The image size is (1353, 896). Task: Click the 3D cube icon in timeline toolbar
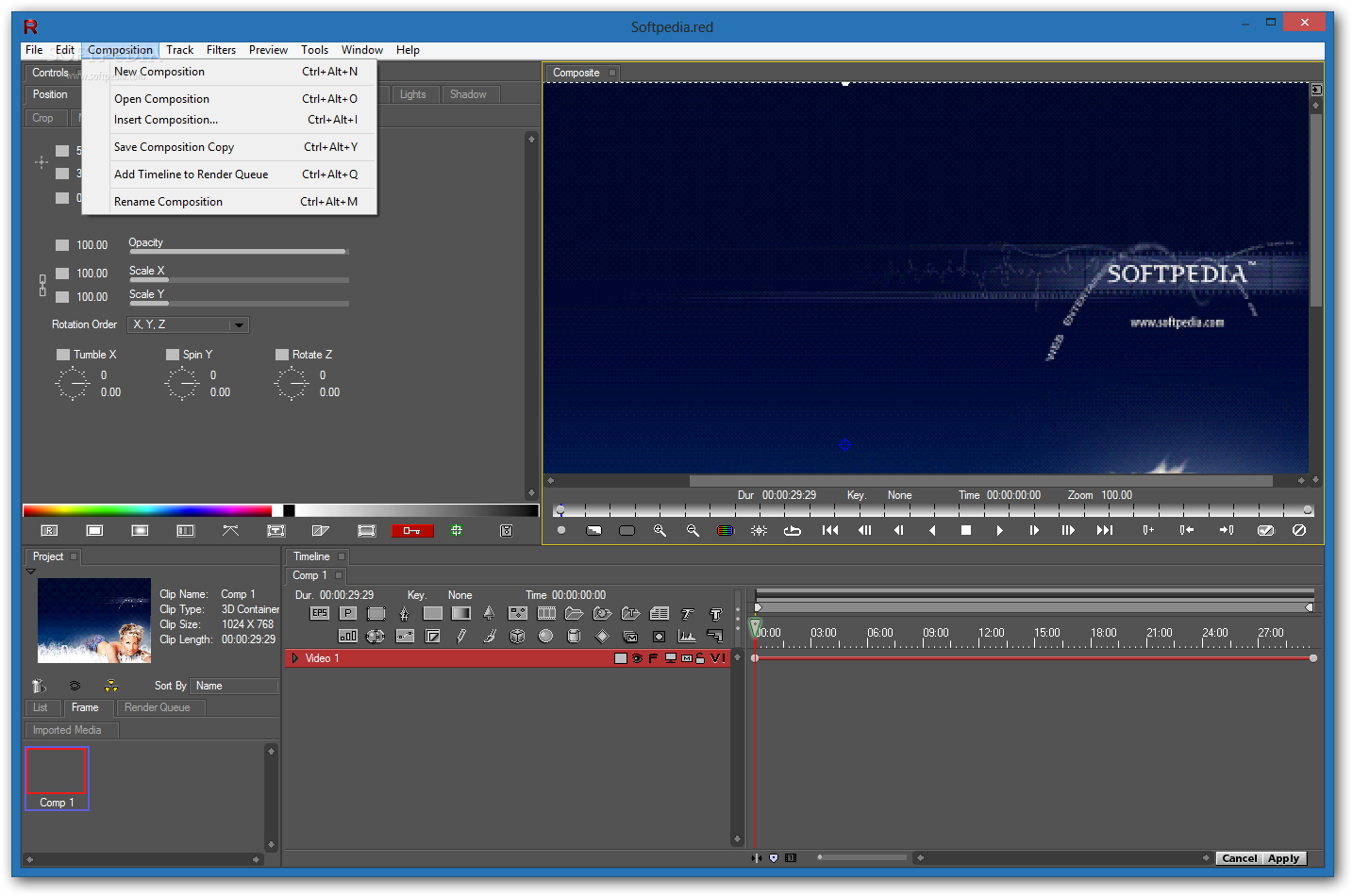tap(518, 637)
